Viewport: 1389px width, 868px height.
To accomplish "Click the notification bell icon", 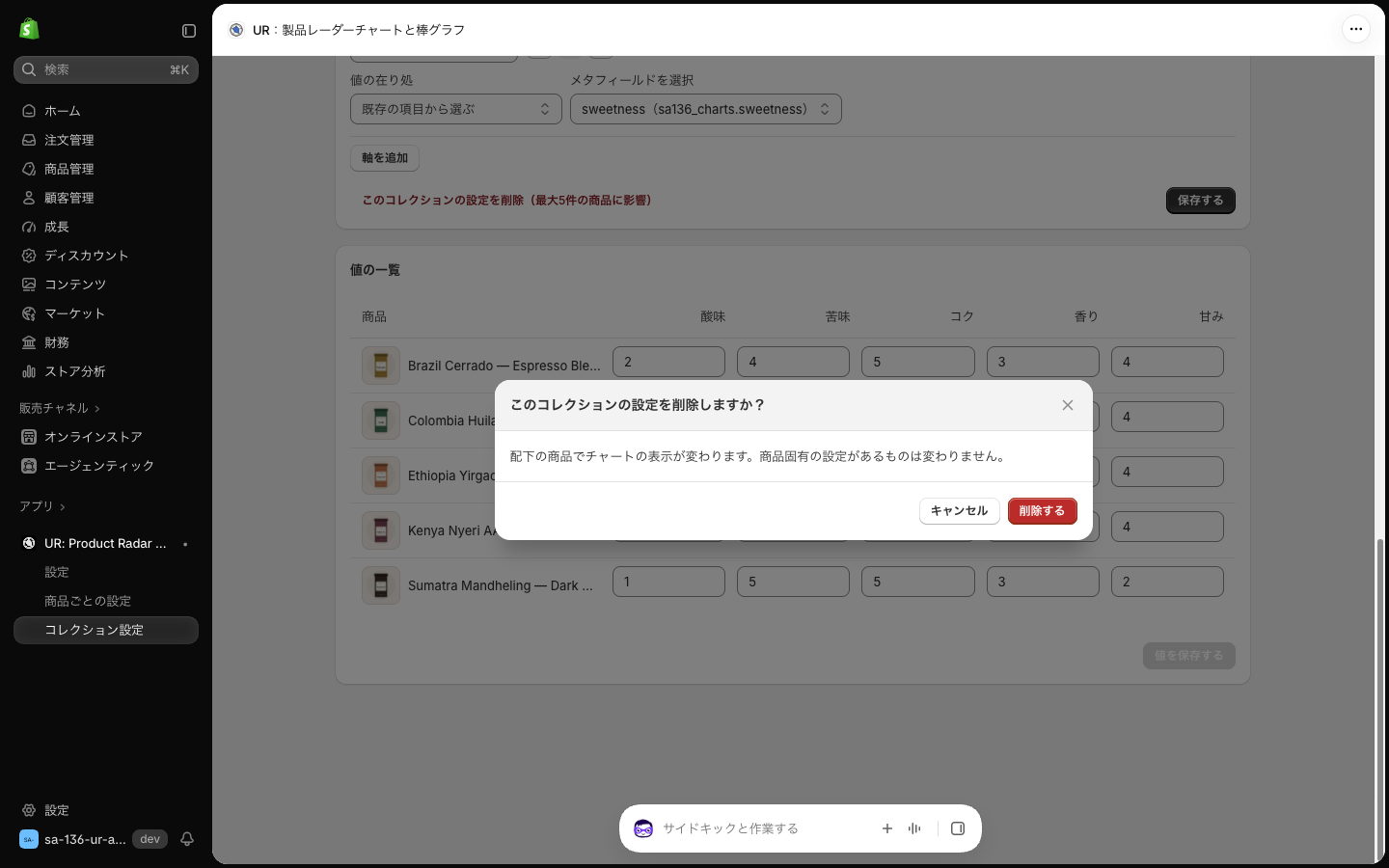I will [187, 839].
